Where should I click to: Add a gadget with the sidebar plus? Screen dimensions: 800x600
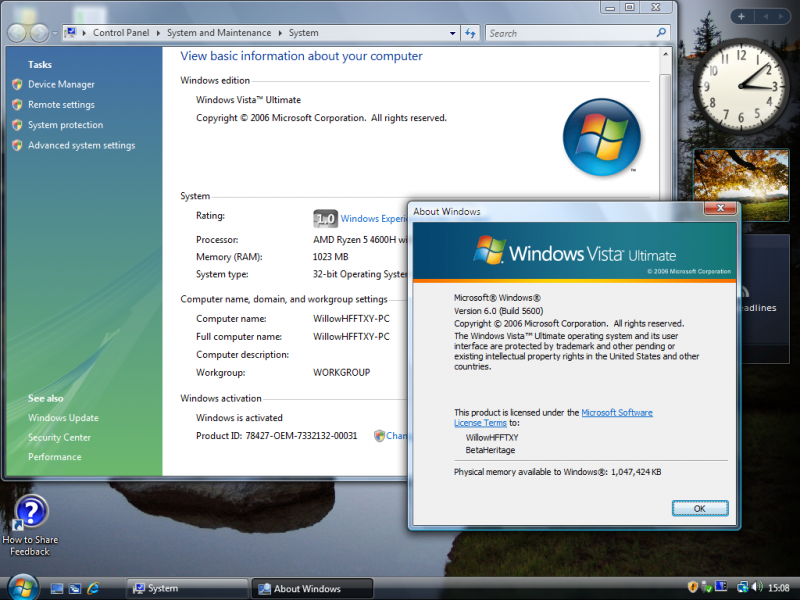741,16
